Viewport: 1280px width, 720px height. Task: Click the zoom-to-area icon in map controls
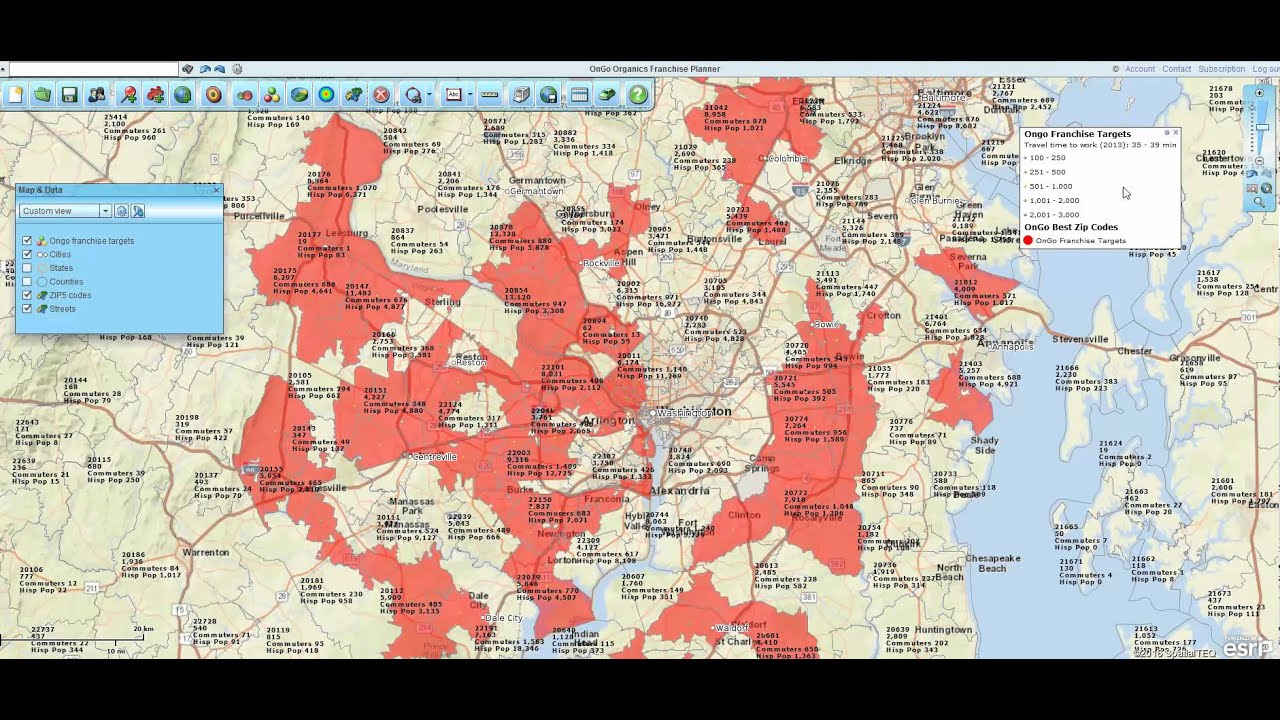[1253, 188]
